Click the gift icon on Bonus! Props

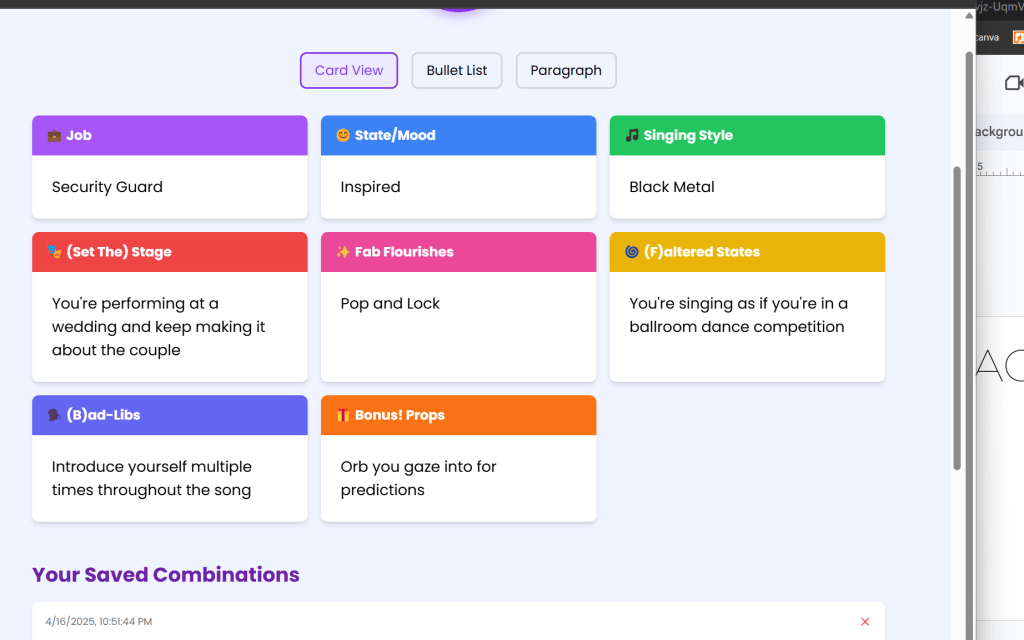343,415
